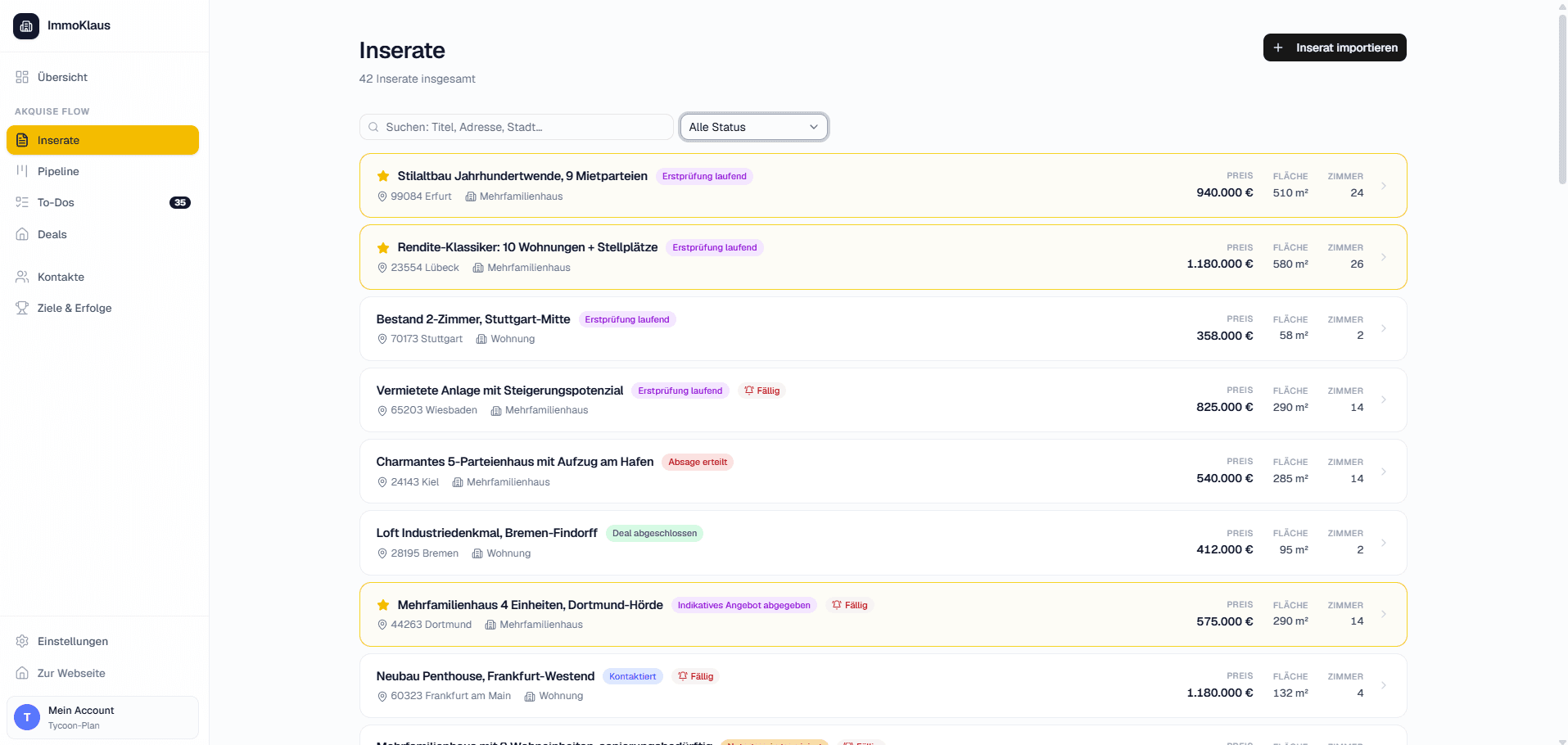Click the location pin beside 65203 Wiesbaden
Image resolution: width=1568 pixels, height=745 pixels.
pyautogui.click(x=382, y=410)
